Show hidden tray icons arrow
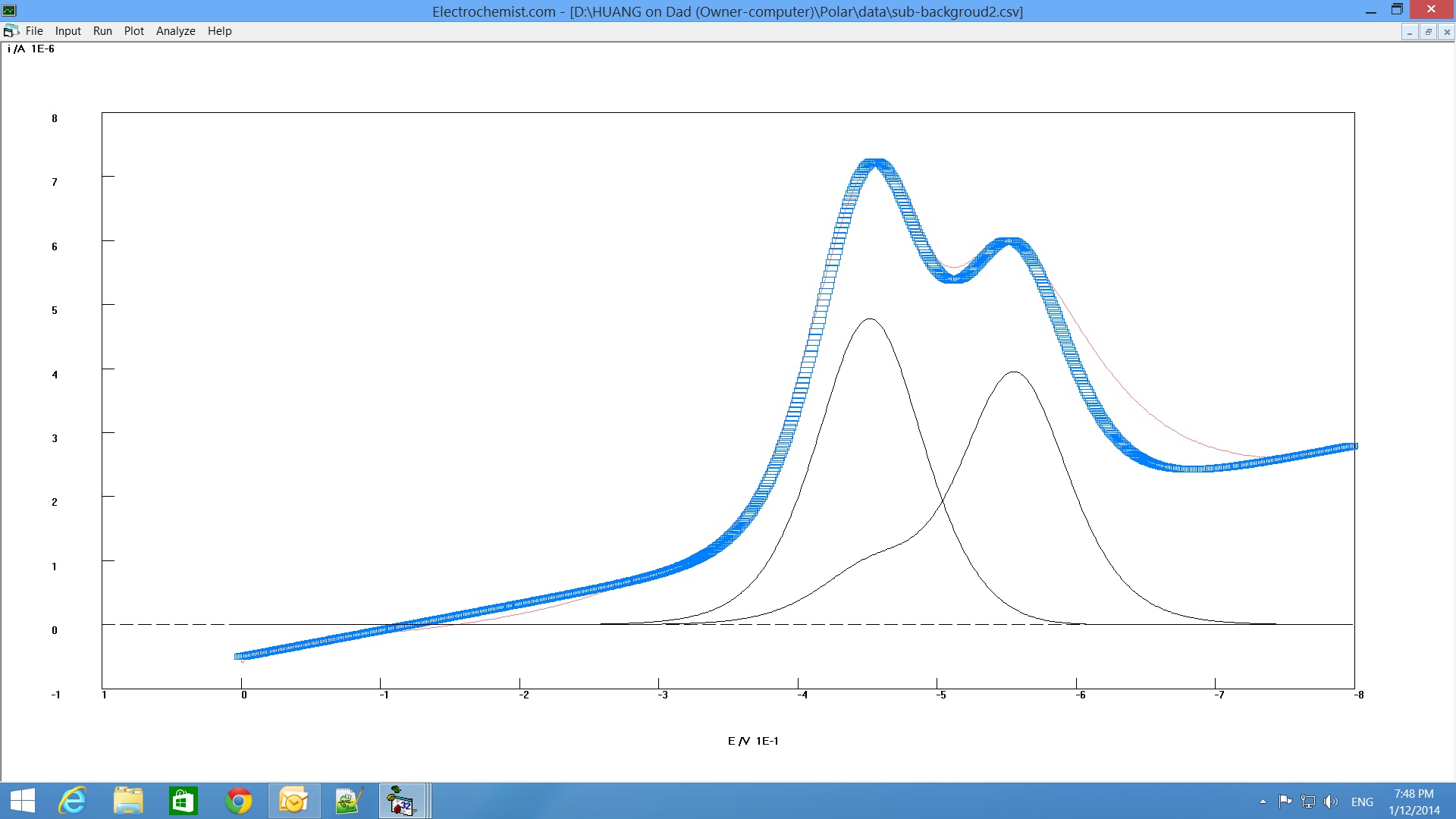 tap(1263, 802)
